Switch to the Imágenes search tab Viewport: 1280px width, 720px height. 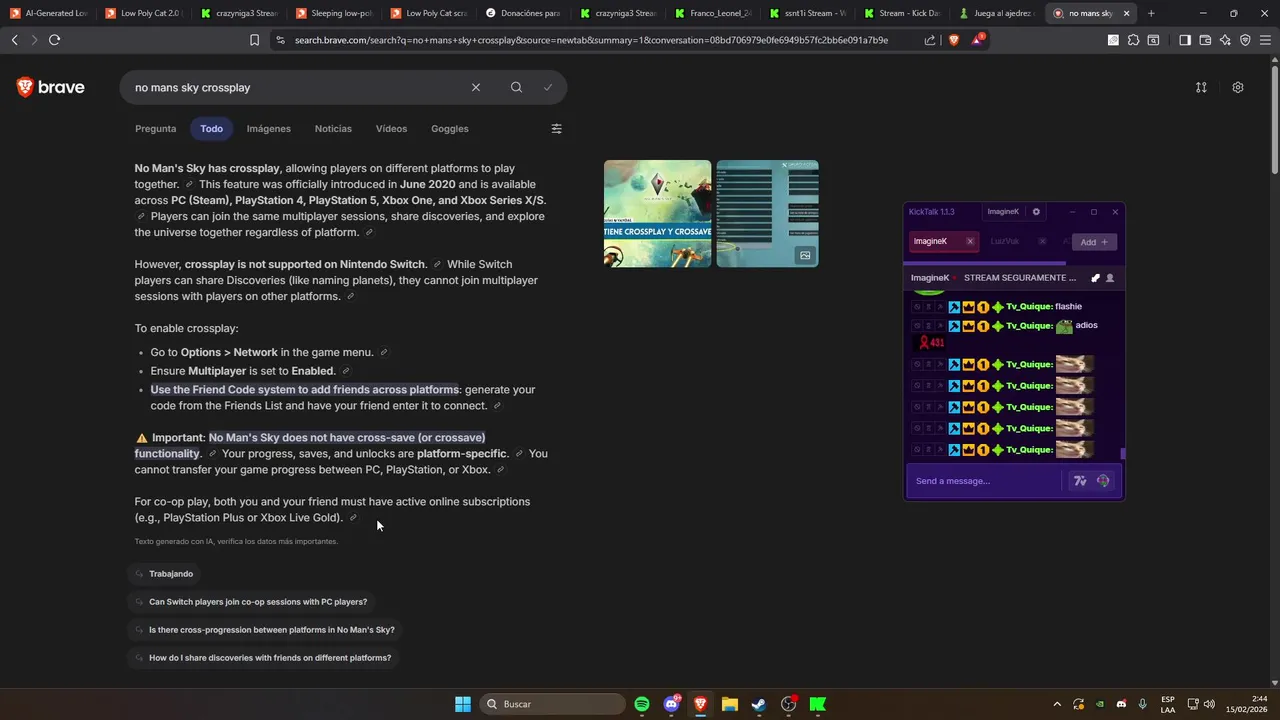click(269, 129)
